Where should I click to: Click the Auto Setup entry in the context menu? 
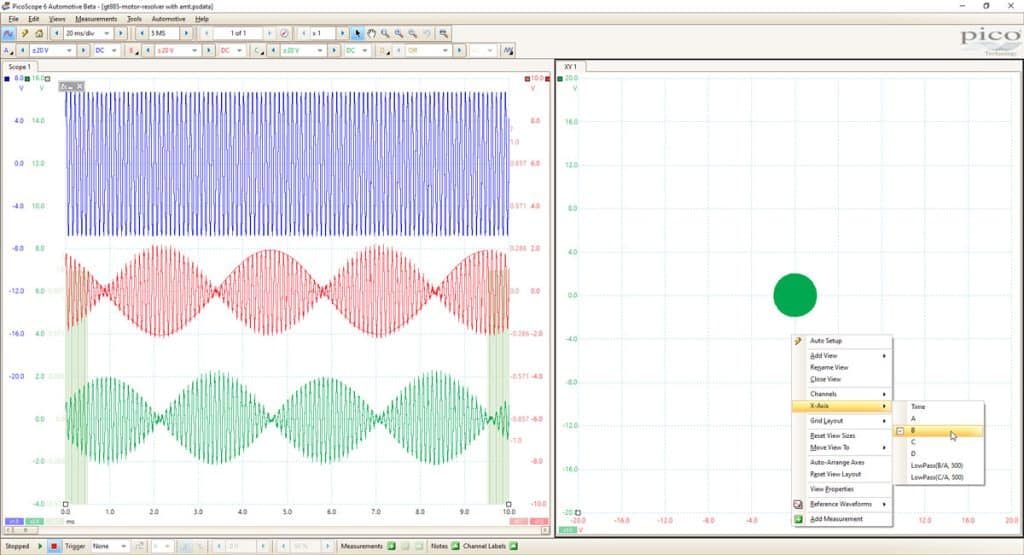point(842,341)
